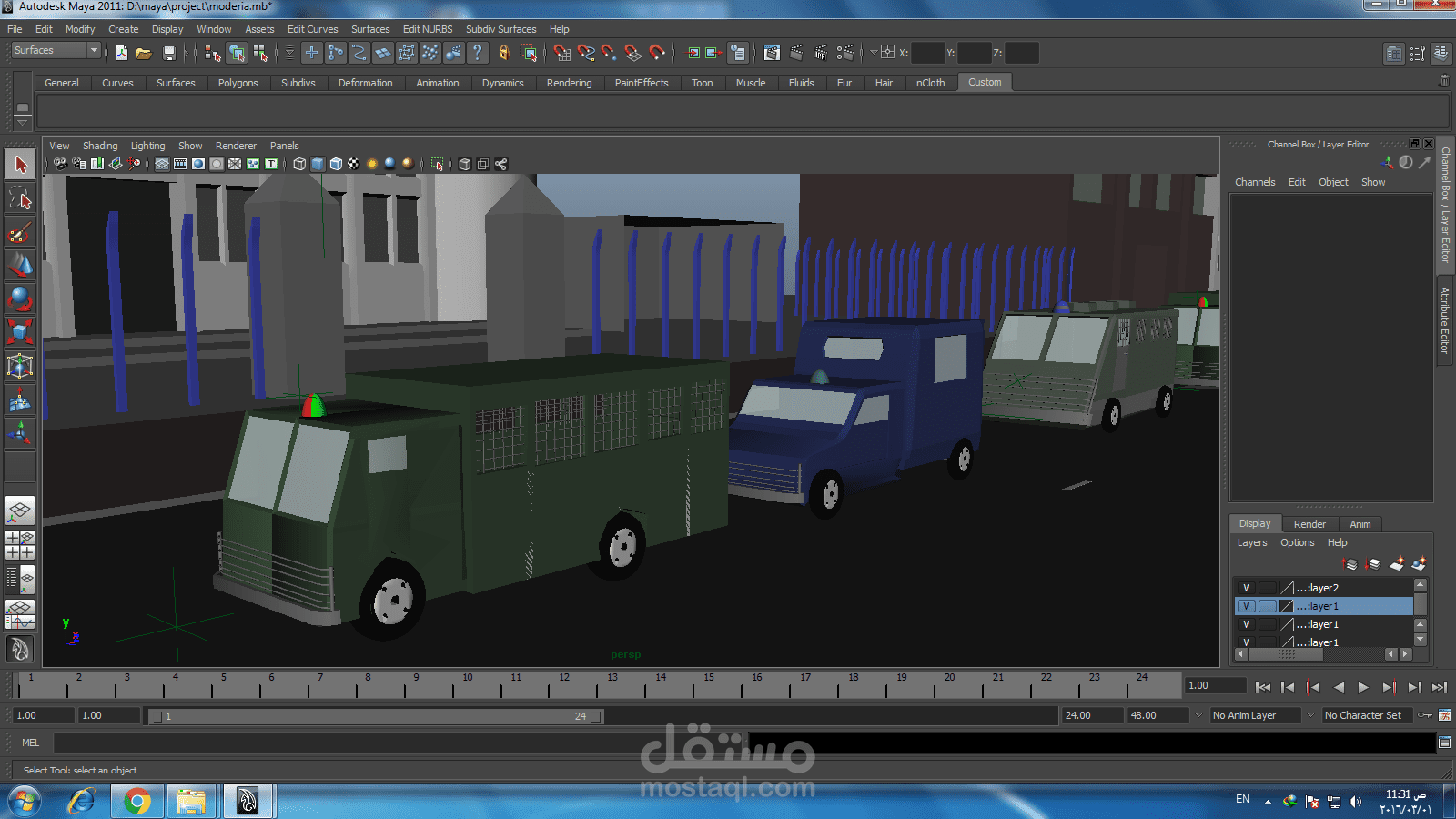1456x819 pixels.
Task: Click the Open scene folder icon
Action: (144, 54)
